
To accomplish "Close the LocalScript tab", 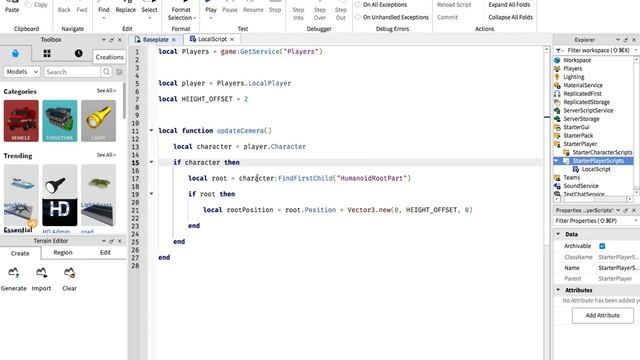I will (232, 39).
